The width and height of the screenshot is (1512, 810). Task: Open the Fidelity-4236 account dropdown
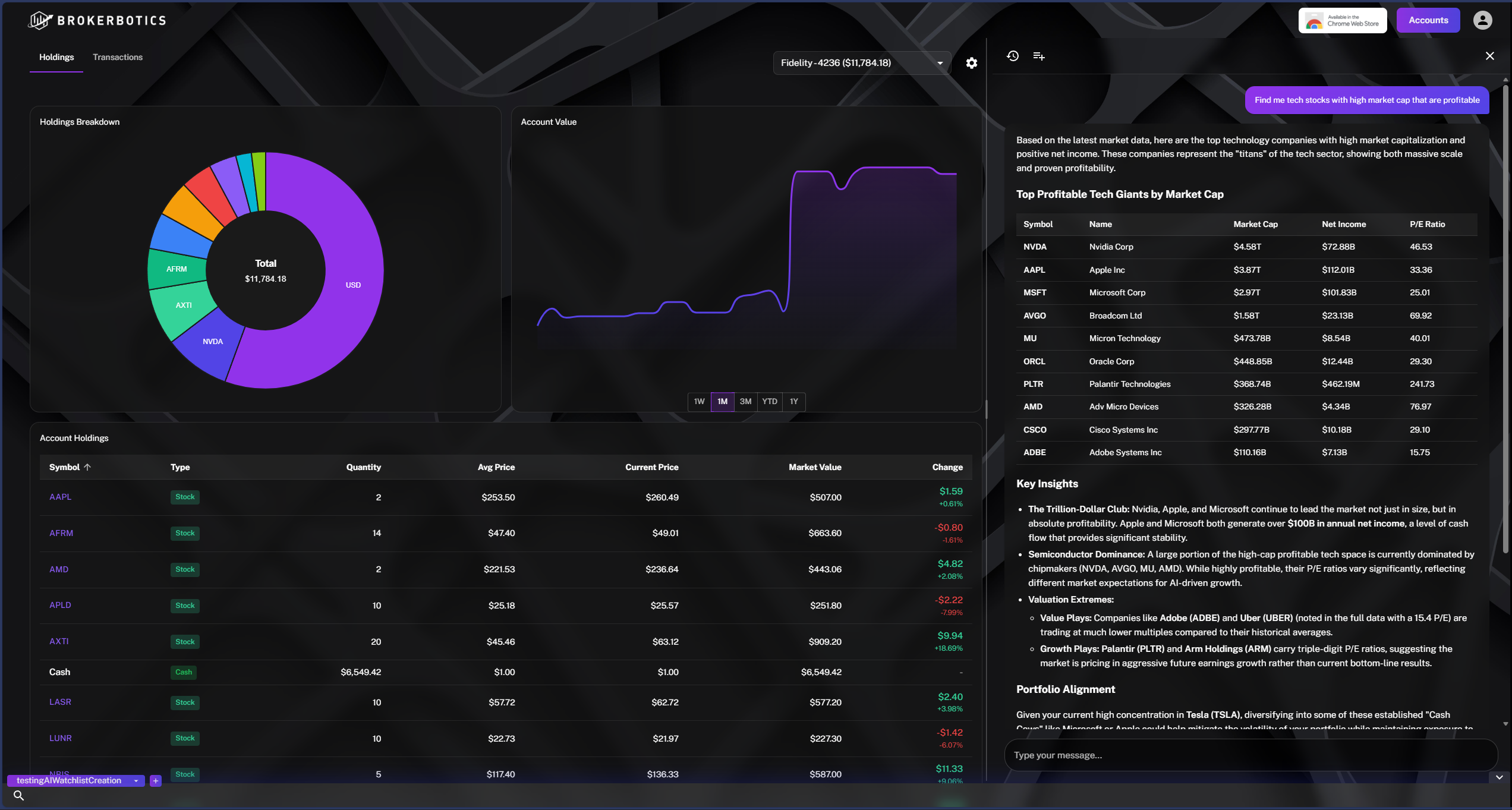click(x=862, y=63)
